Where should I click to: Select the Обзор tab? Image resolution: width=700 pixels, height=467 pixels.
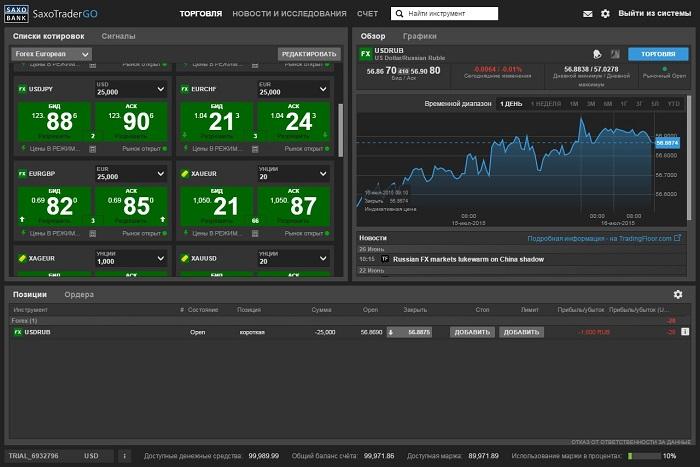[x=373, y=36]
